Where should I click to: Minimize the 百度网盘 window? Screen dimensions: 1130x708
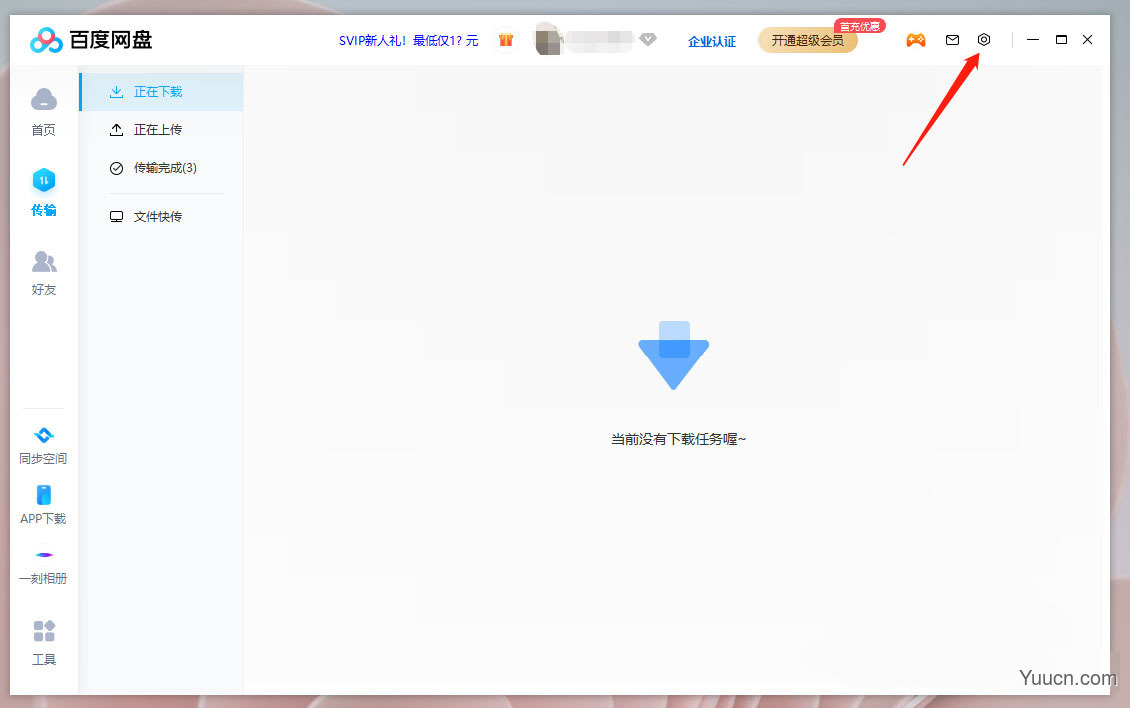point(1033,40)
